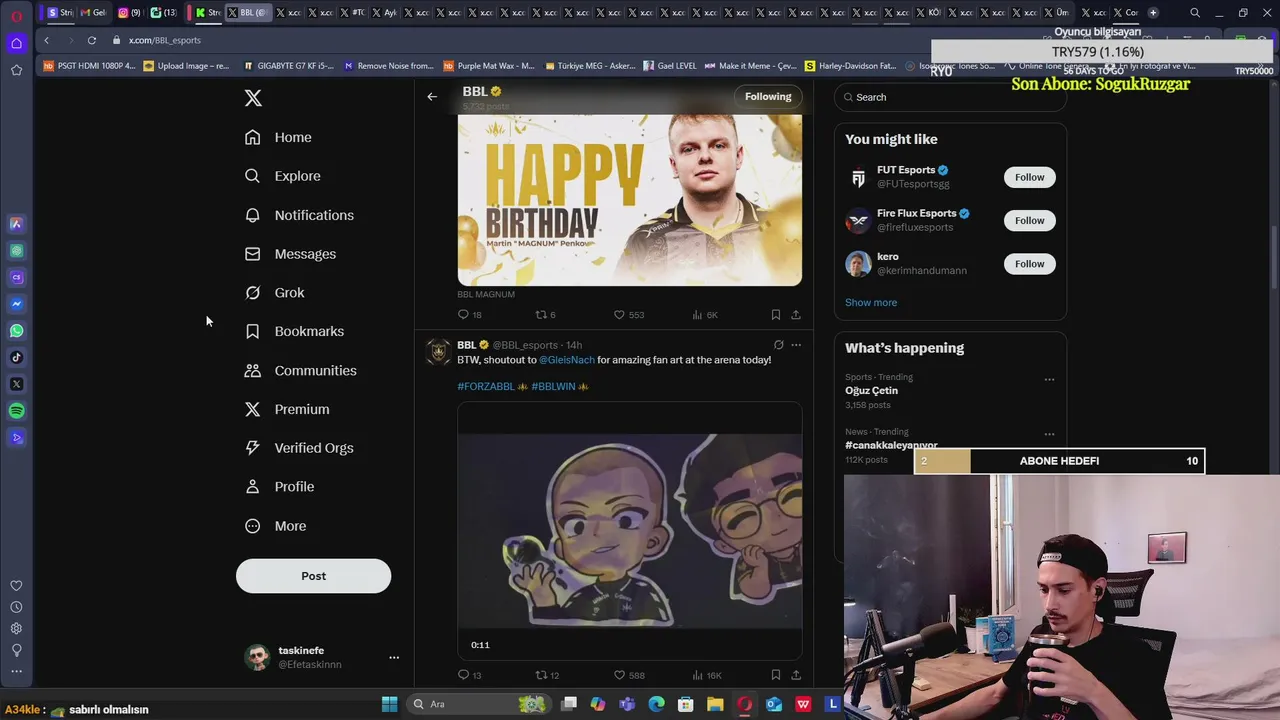Open File Explorer from the taskbar
The image size is (1280, 720).
click(x=715, y=704)
